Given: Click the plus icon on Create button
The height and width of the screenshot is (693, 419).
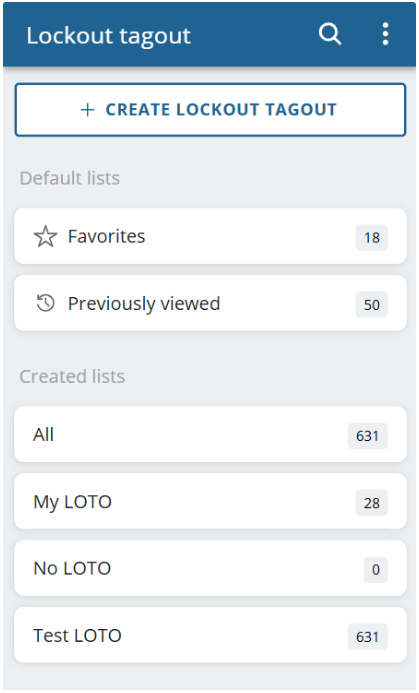Looking at the screenshot, I should tap(88, 110).
